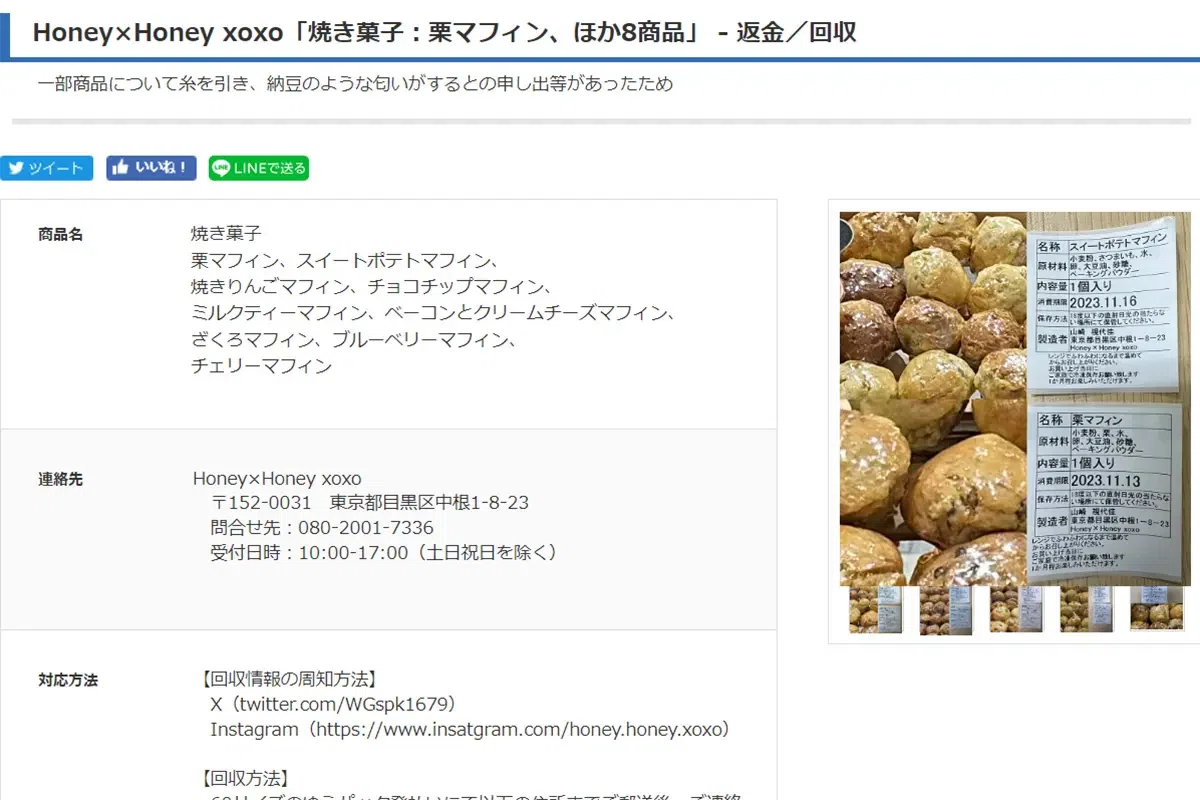Click the recall reason text under the title
1200x800 pixels.
click(356, 84)
